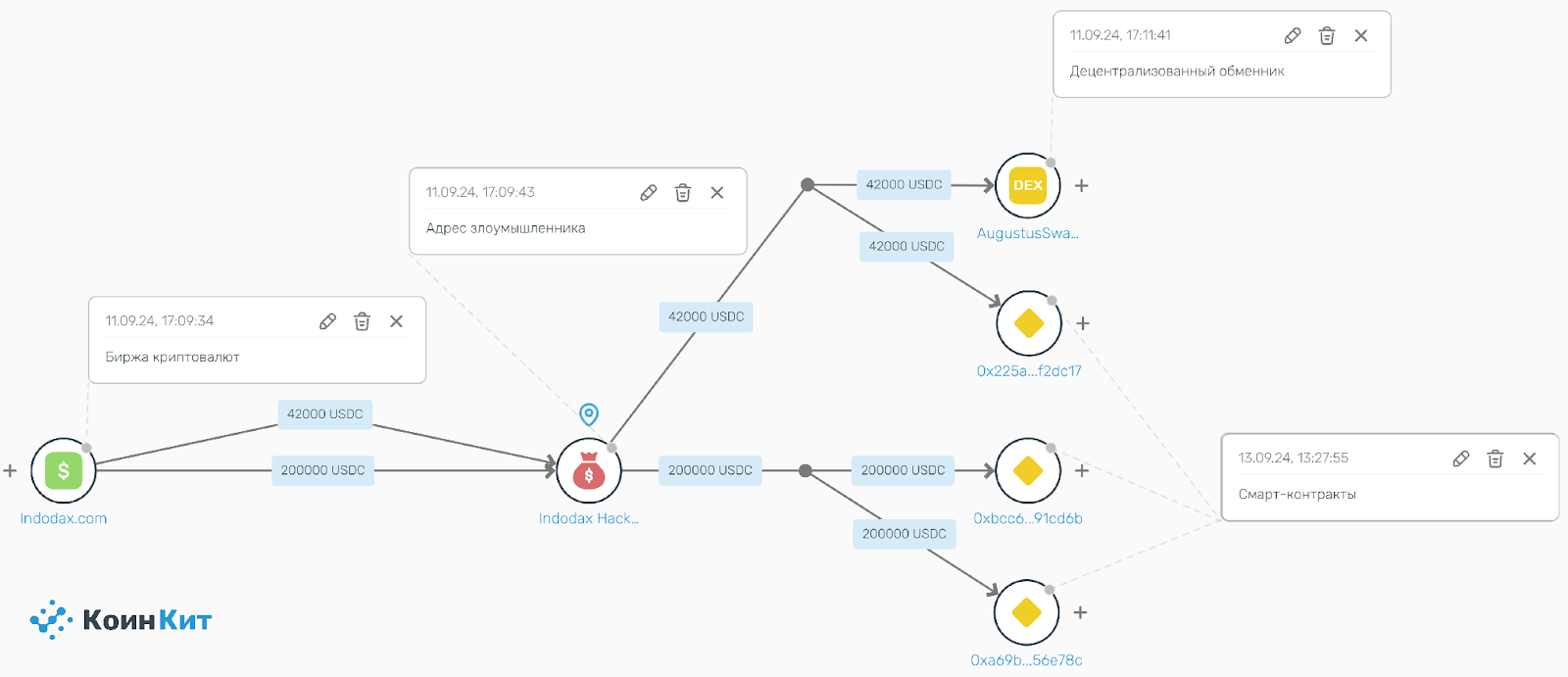Select the 0x225a...f2dc17 contract node

1029,323
